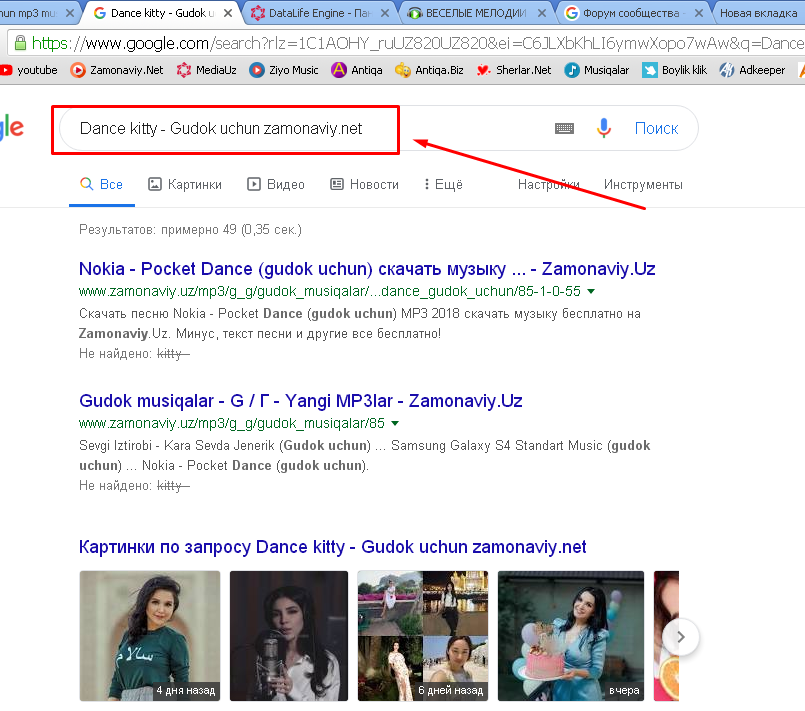The image size is (805, 711).
Task: Close the Dance kitty - Gudok tab
Action: coord(228,13)
